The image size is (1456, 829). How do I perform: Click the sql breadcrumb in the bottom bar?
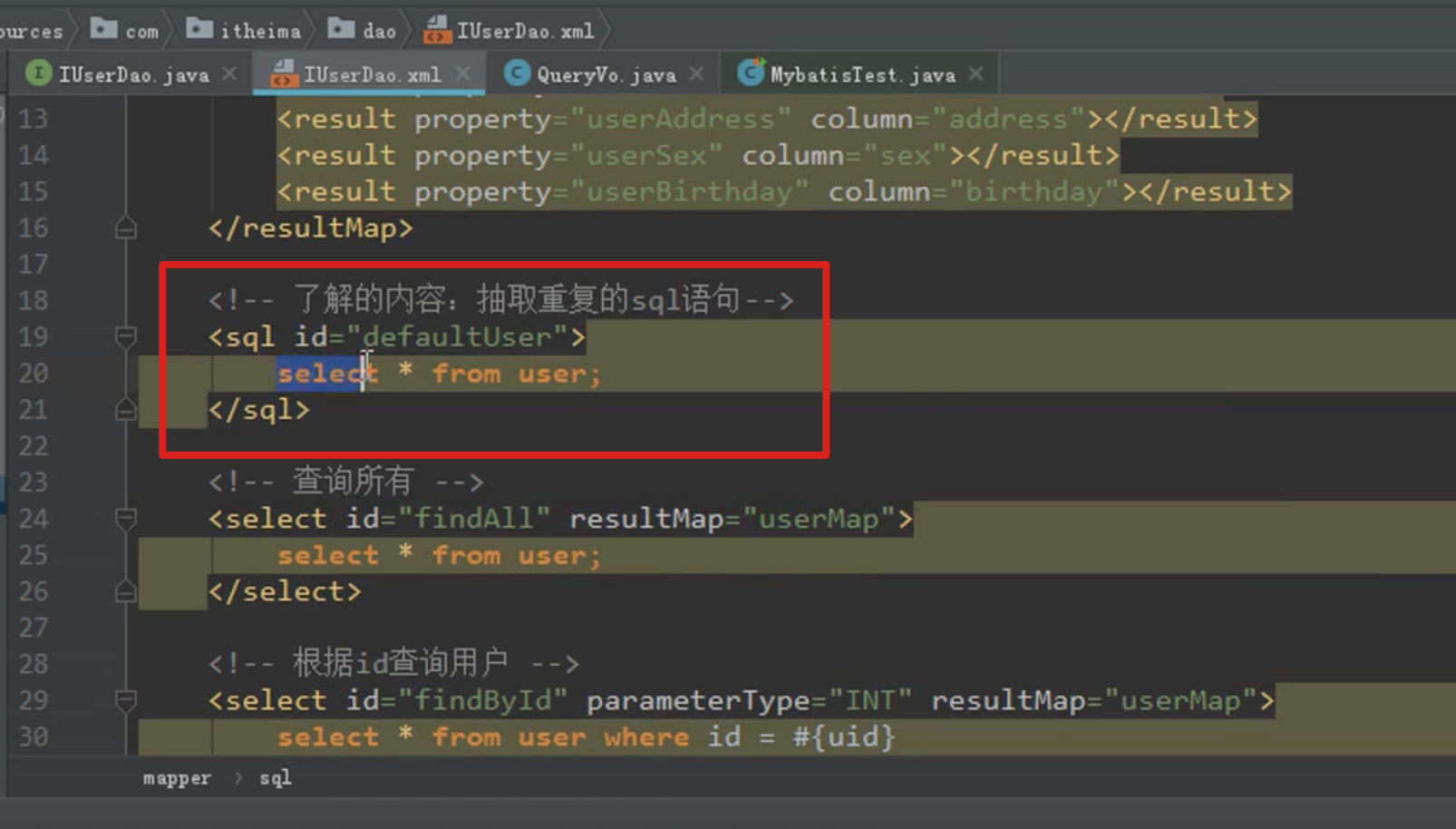pyautogui.click(x=276, y=777)
